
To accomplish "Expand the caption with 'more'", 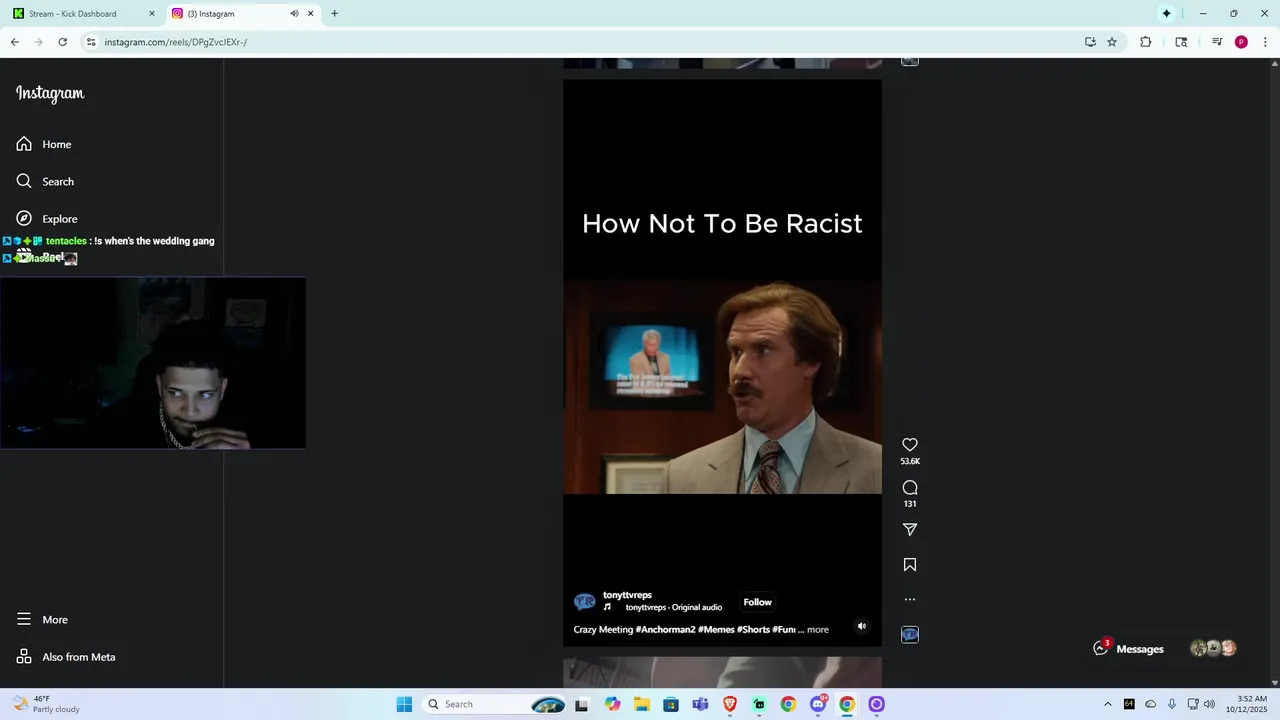I will (818, 630).
